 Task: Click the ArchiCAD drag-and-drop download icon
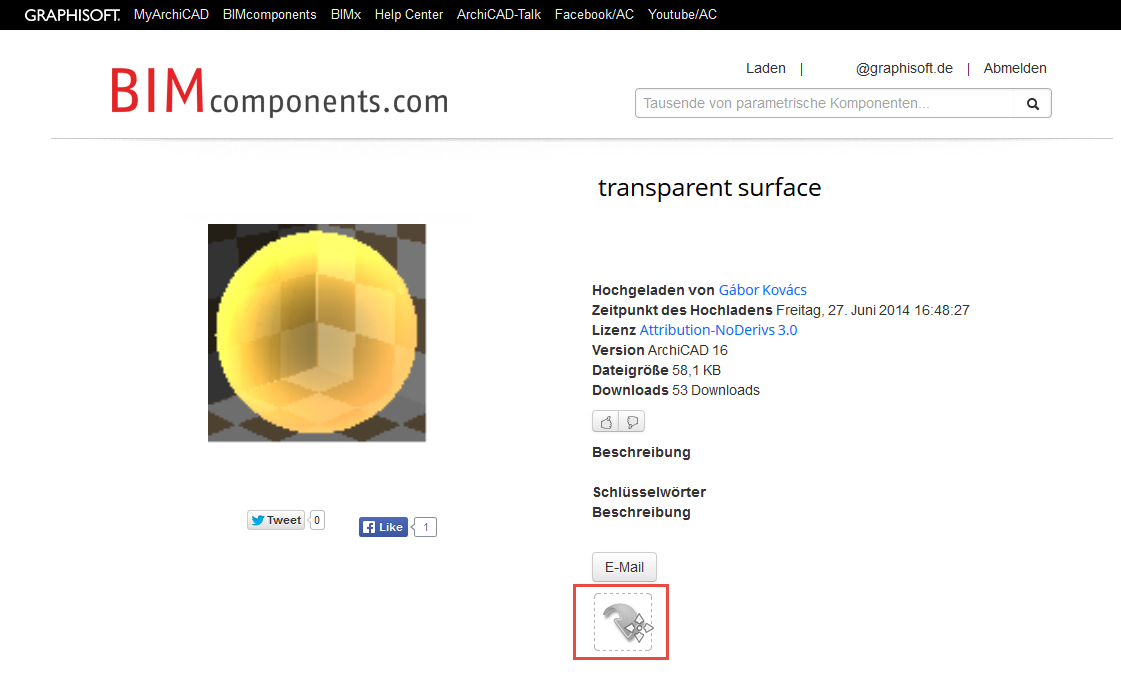point(623,622)
